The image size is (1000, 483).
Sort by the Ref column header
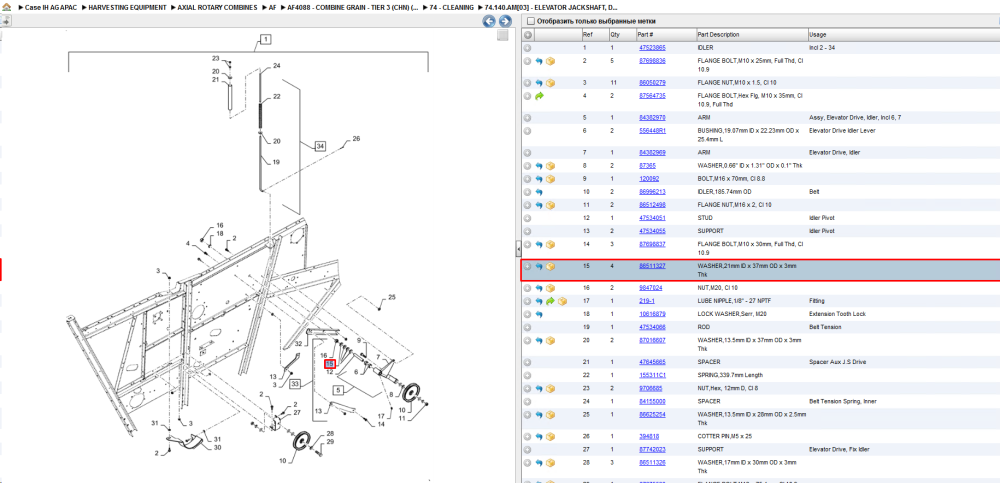point(594,34)
